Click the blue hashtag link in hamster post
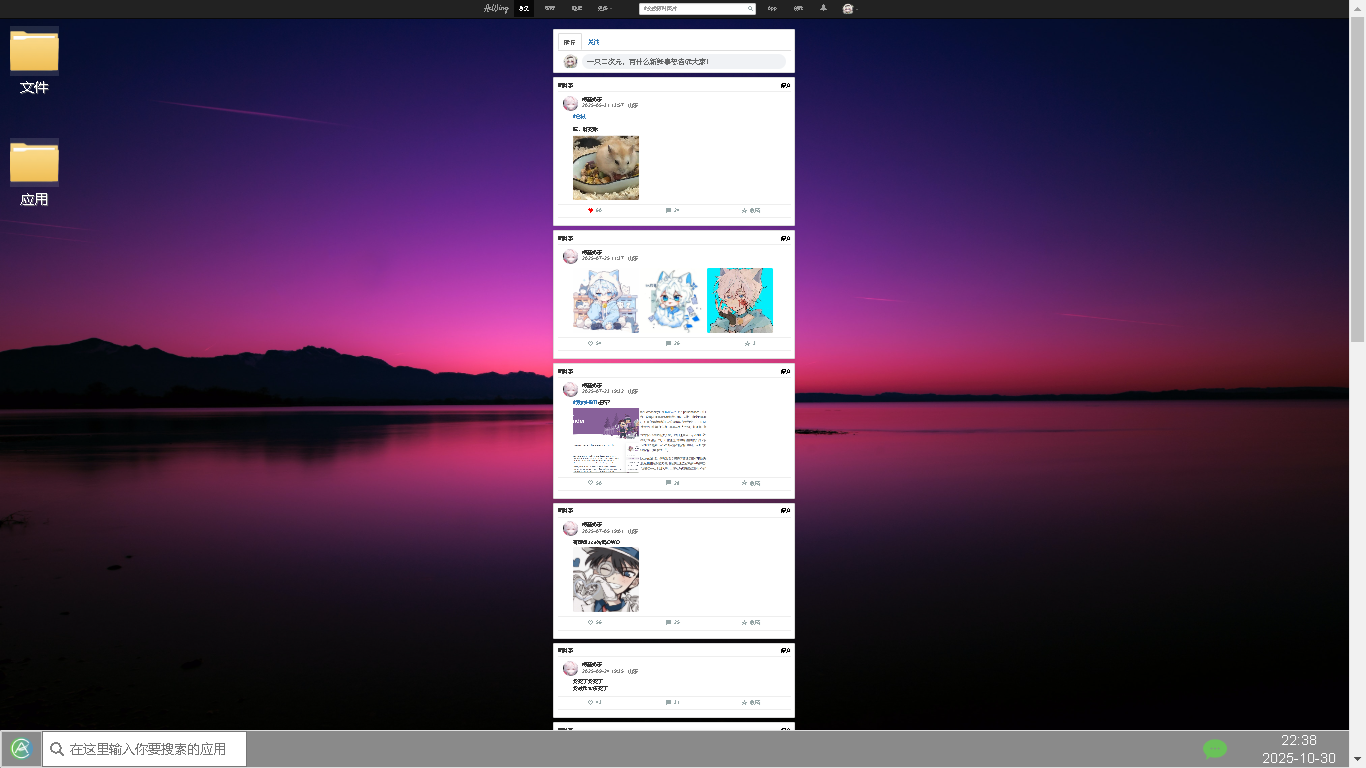The width and height of the screenshot is (1366, 768). [x=579, y=118]
